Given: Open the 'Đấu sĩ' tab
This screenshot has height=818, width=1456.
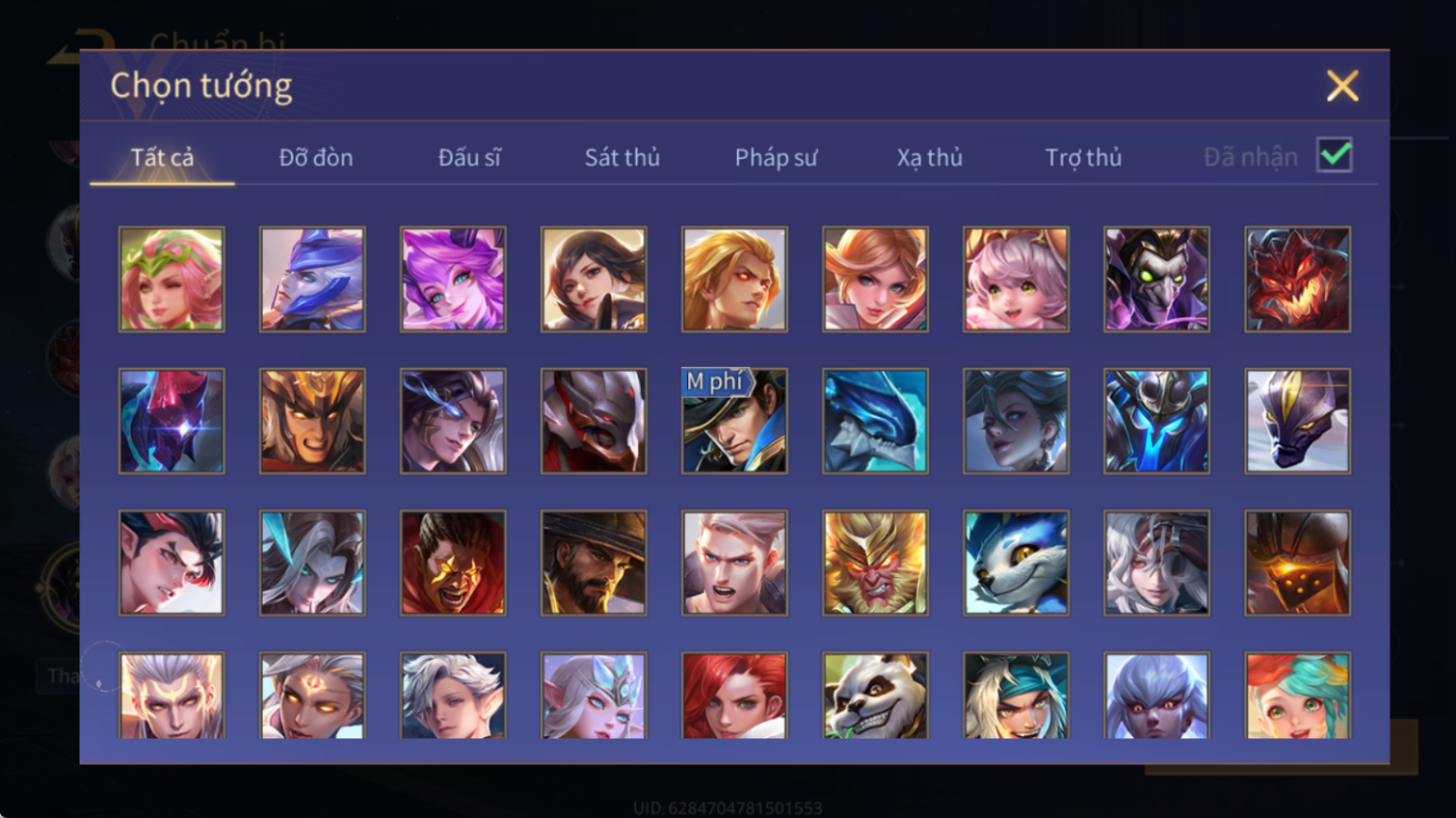Looking at the screenshot, I should pyautogui.click(x=469, y=157).
